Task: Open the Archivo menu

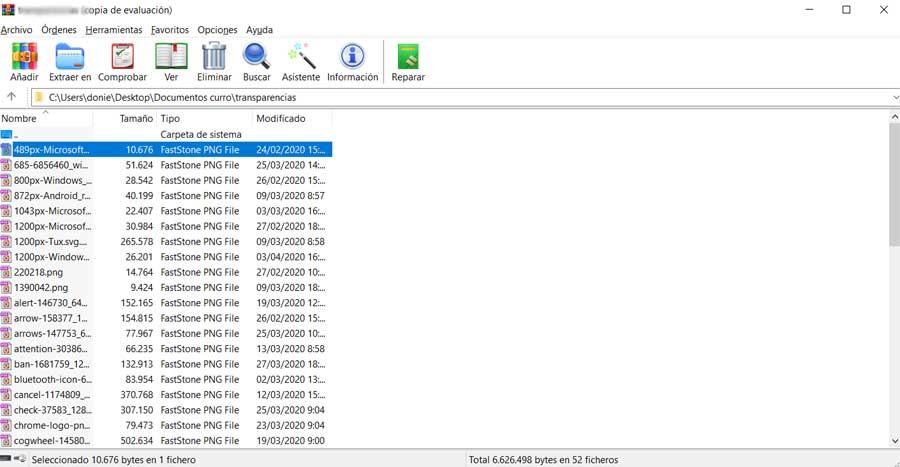Action: click(16, 30)
